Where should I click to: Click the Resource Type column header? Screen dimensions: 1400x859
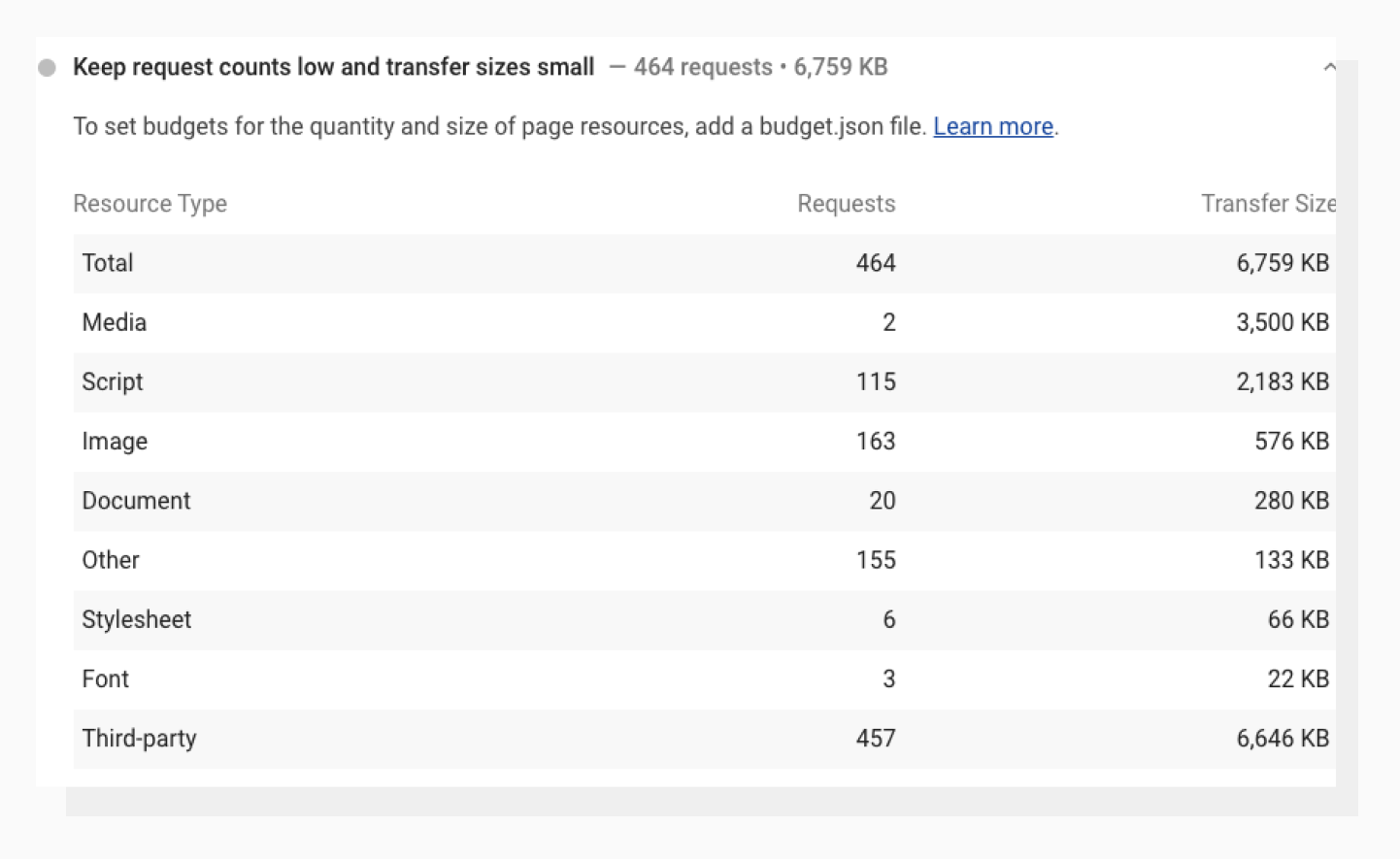(x=150, y=204)
